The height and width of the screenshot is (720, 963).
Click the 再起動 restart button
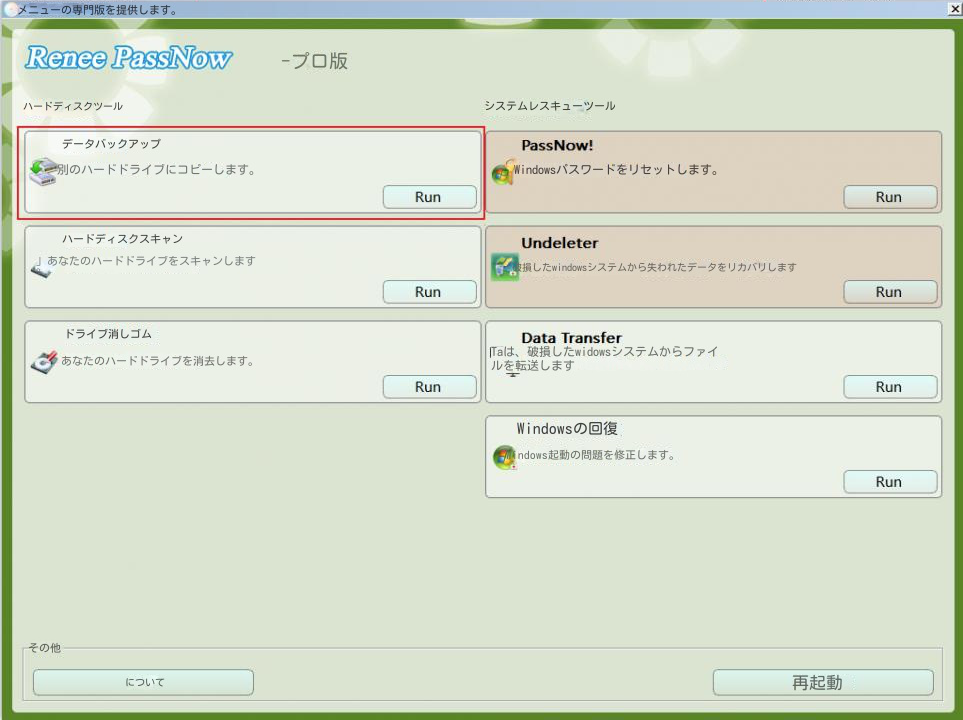pyautogui.click(x=822, y=681)
